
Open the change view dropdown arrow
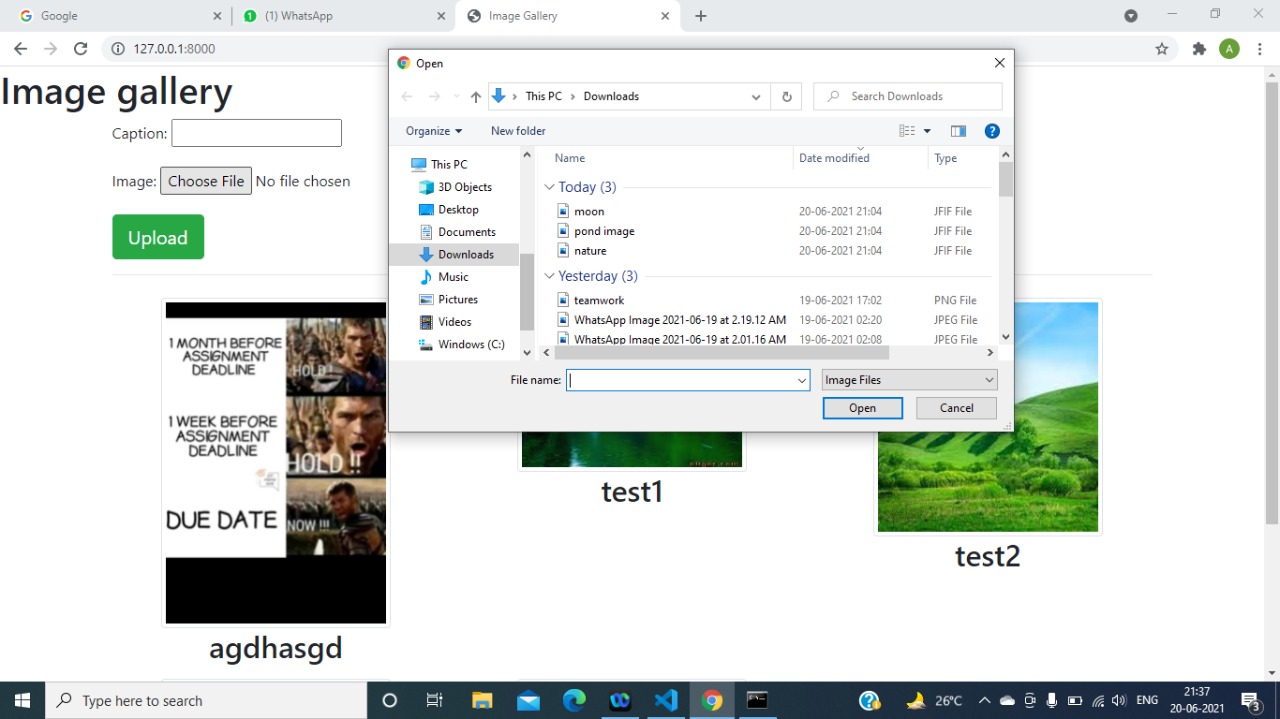point(925,130)
